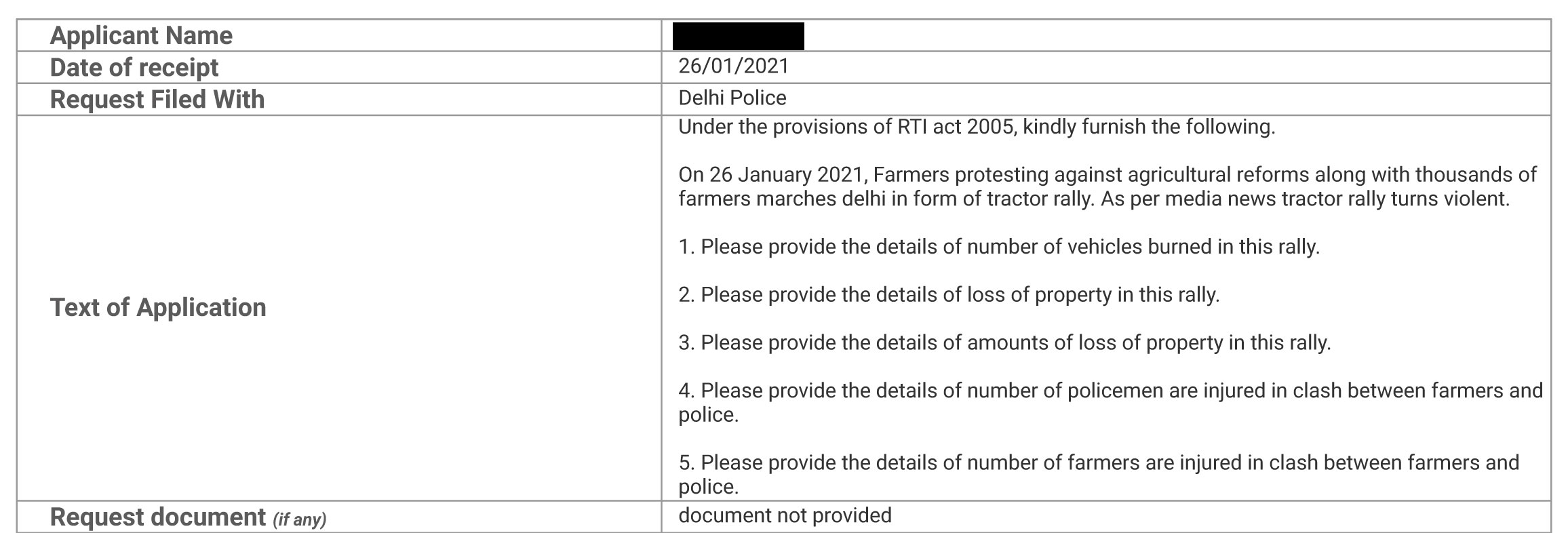Select the Applicant Name label
Viewport: 1568px width, 533px height.
pos(141,35)
